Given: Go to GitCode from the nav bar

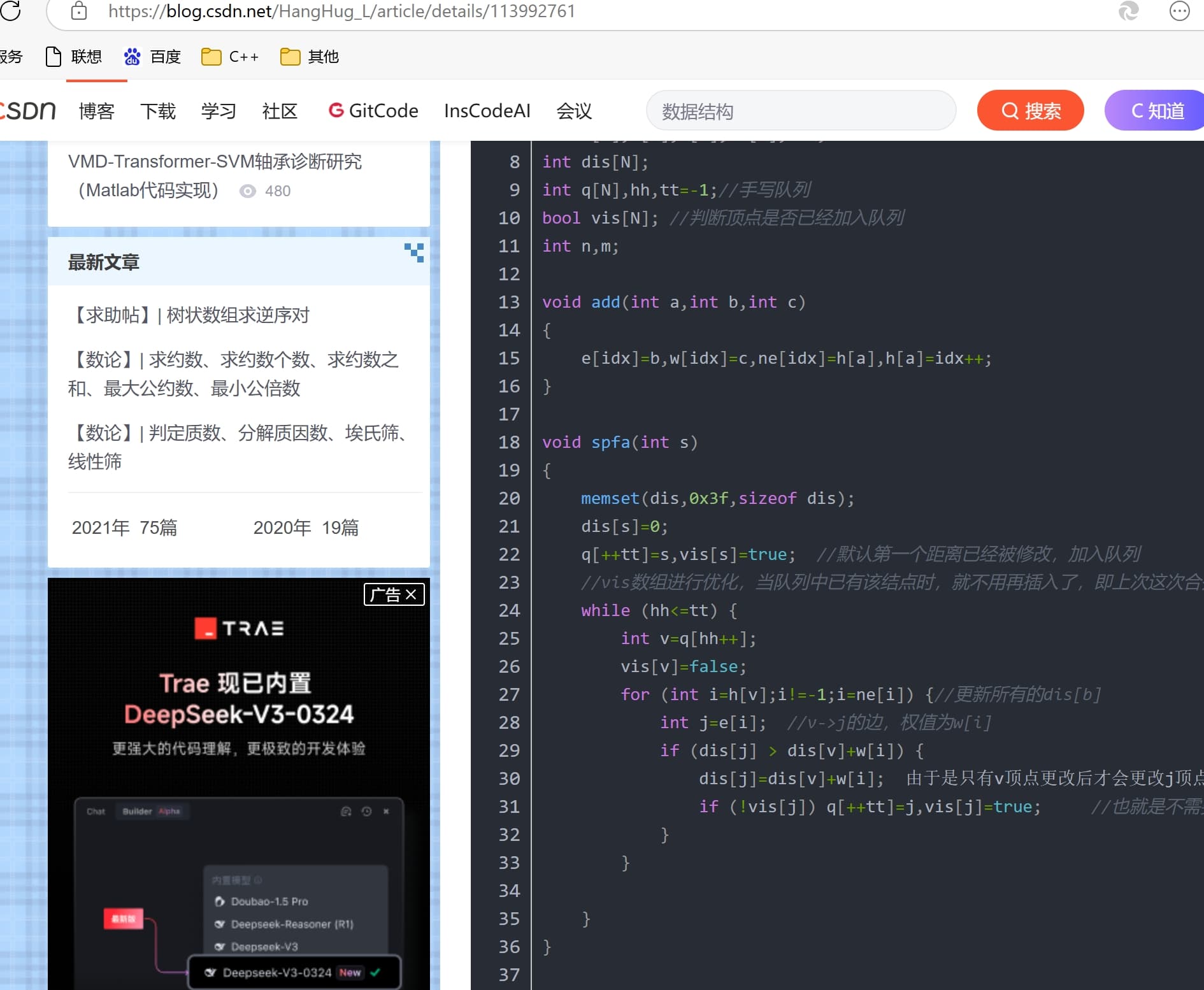Looking at the screenshot, I should [373, 111].
